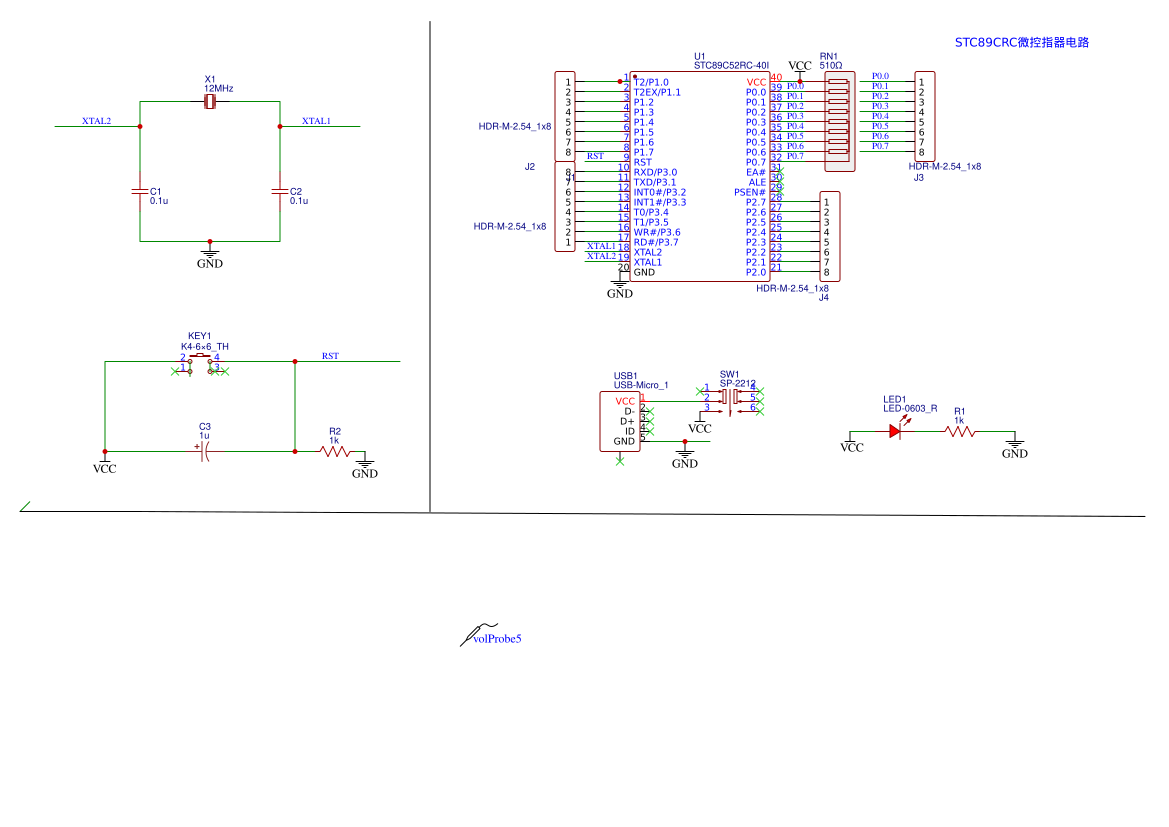Click the XTAL1 net label at U1 pin 18
The width and height of the screenshot is (1169, 827).
[x=602, y=246]
